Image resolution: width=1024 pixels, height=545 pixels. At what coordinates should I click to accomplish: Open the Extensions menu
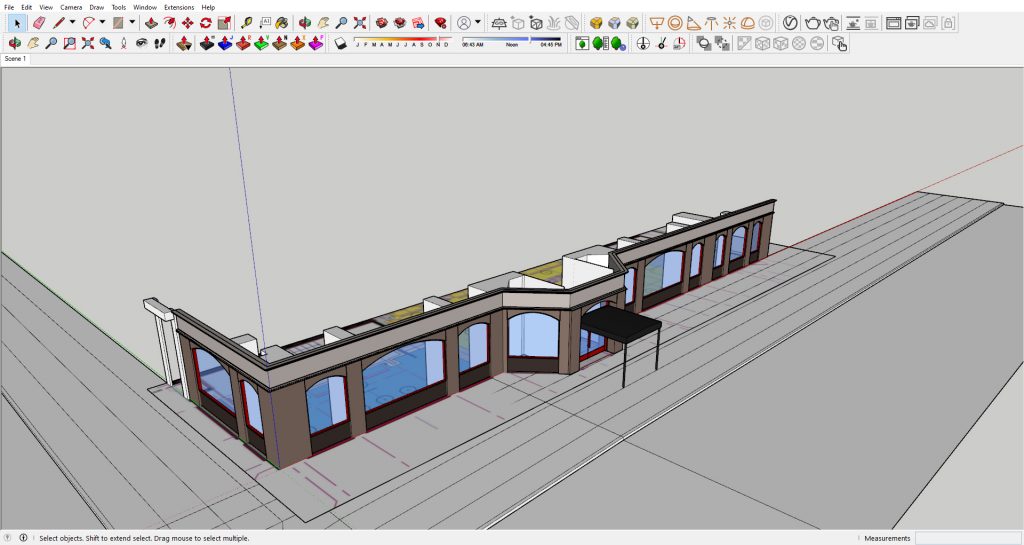point(179,7)
